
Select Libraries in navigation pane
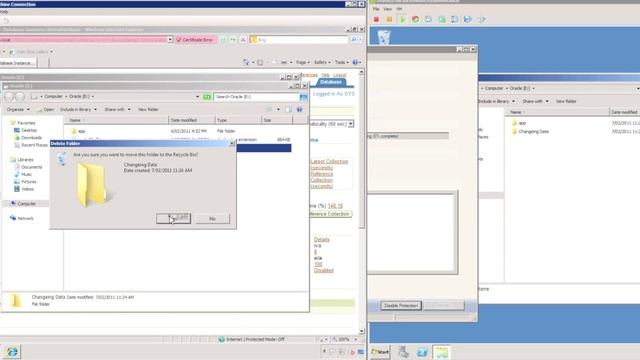pyautogui.click(x=25, y=160)
